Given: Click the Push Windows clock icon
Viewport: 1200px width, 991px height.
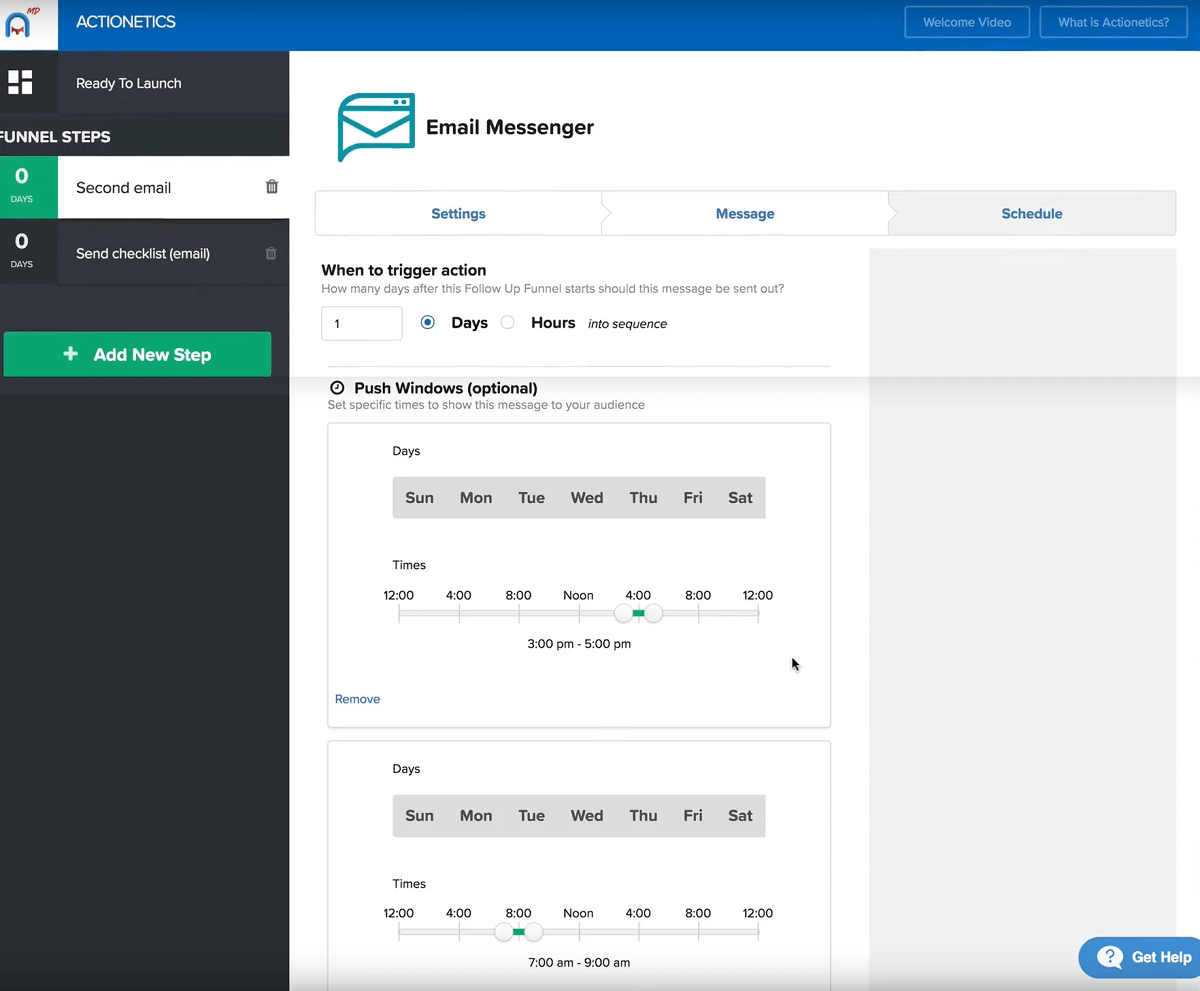Looking at the screenshot, I should point(337,388).
